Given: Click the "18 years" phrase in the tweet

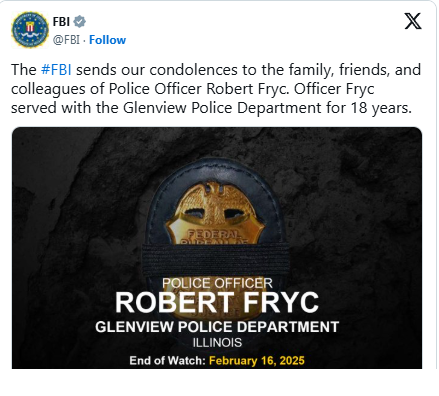Looking at the screenshot, I should 381,108.
